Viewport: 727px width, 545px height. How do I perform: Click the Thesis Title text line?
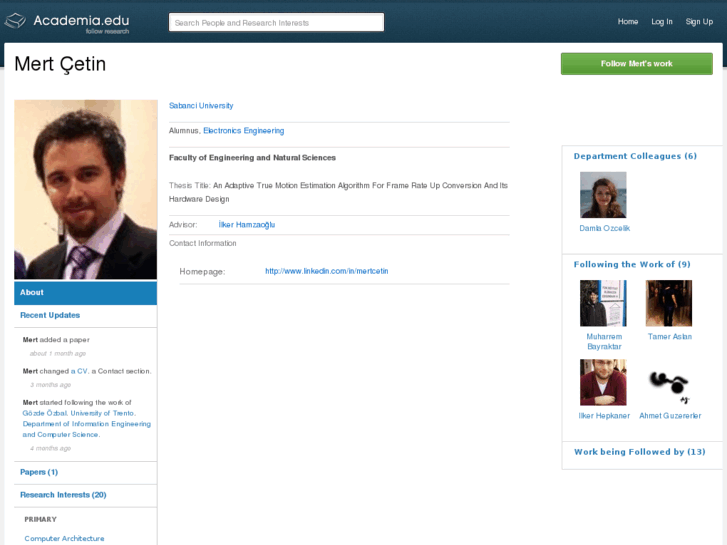coord(338,192)
